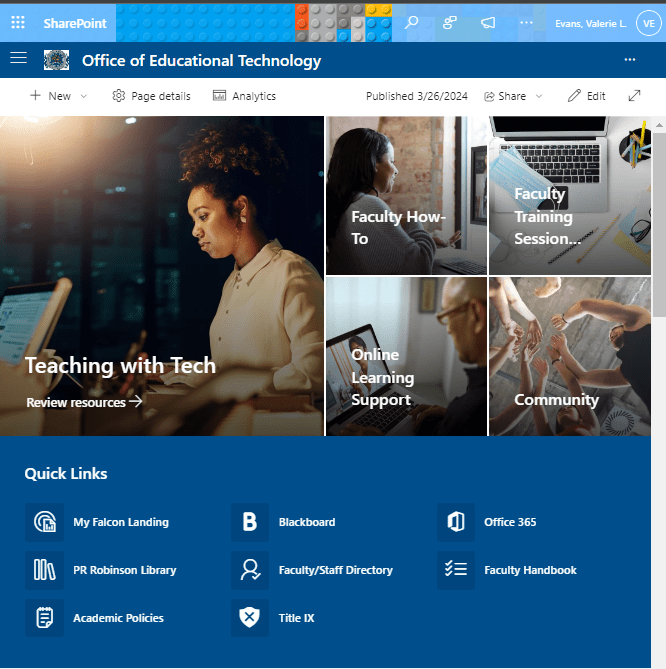Open the Teaching with Tech hero tile
666x669 pixels.
coord(162,276)
